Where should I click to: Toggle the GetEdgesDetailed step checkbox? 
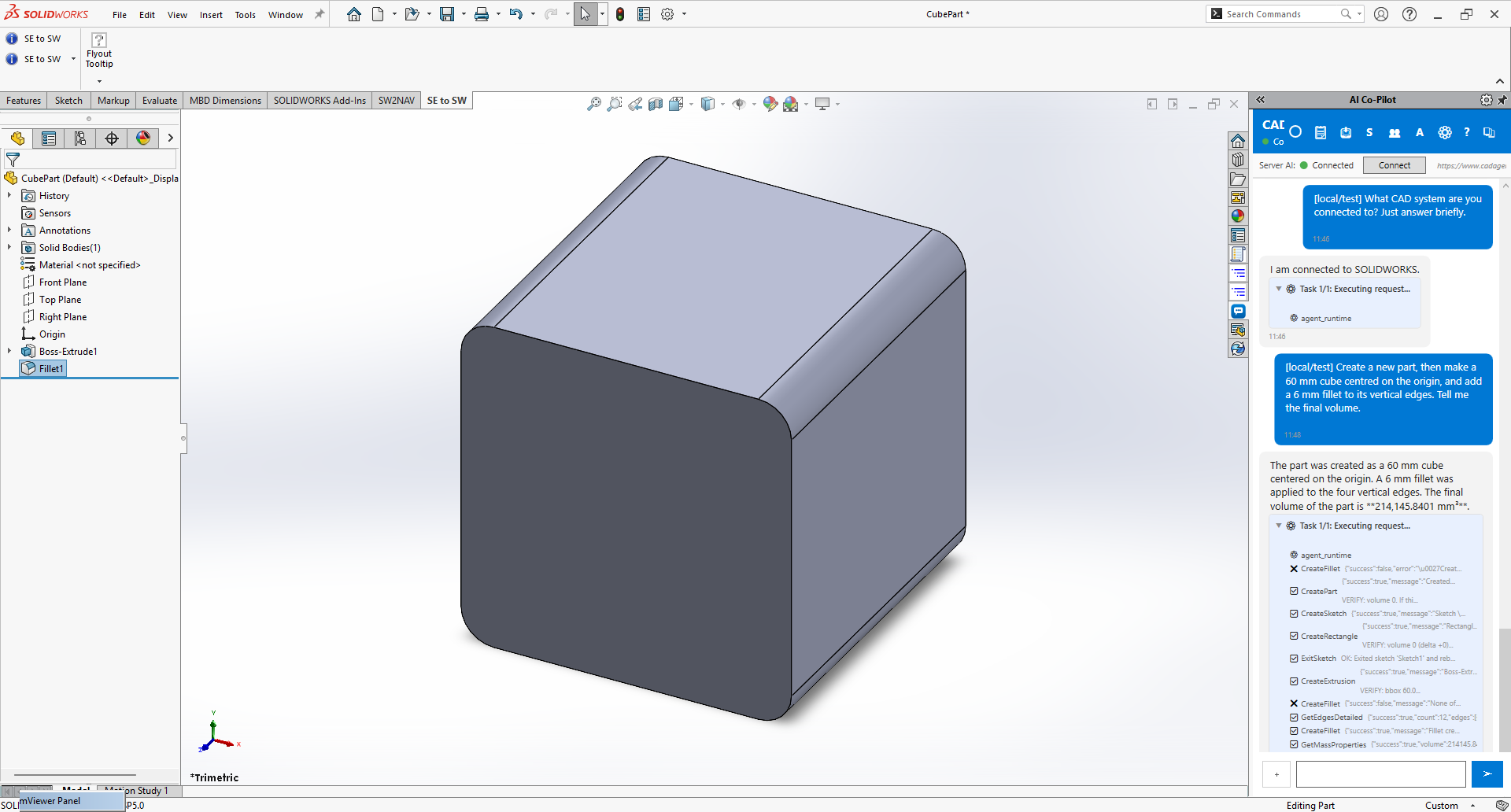click(1294, 718)
